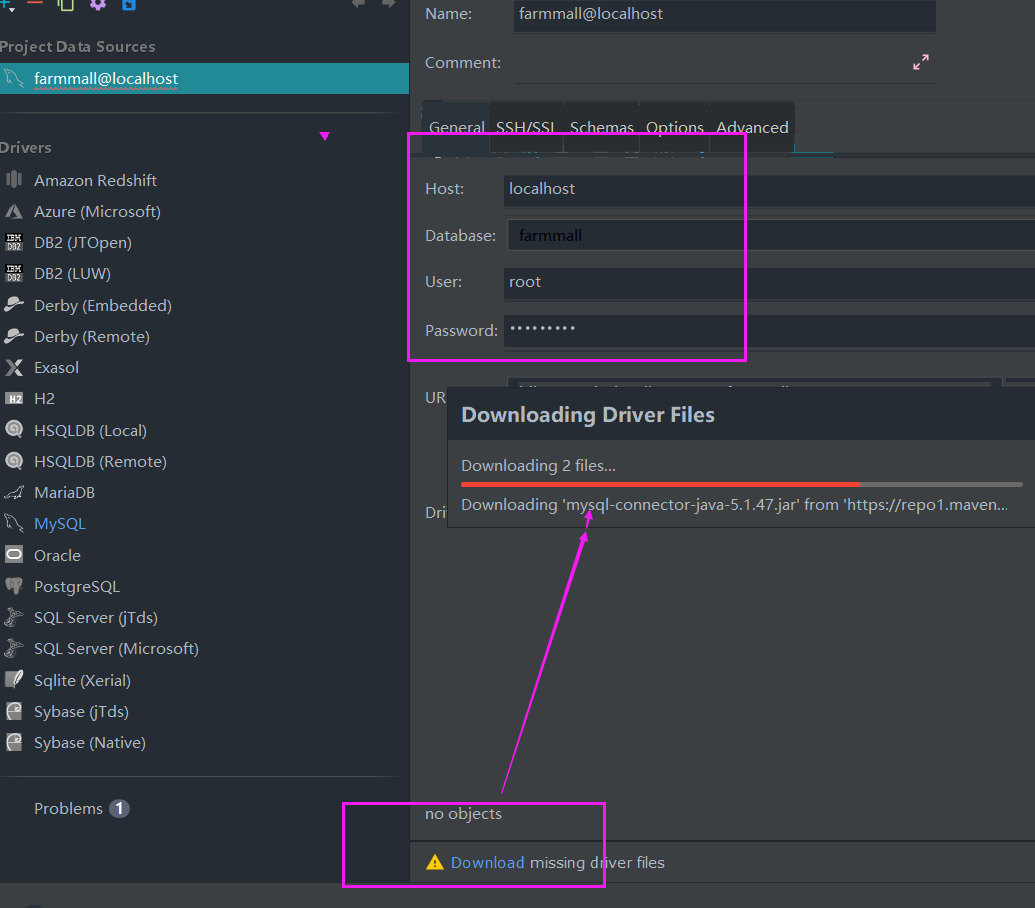Select farmmall@localhost data source
The height and width of the screenshot is (908, 1035).
pos(204,79)
